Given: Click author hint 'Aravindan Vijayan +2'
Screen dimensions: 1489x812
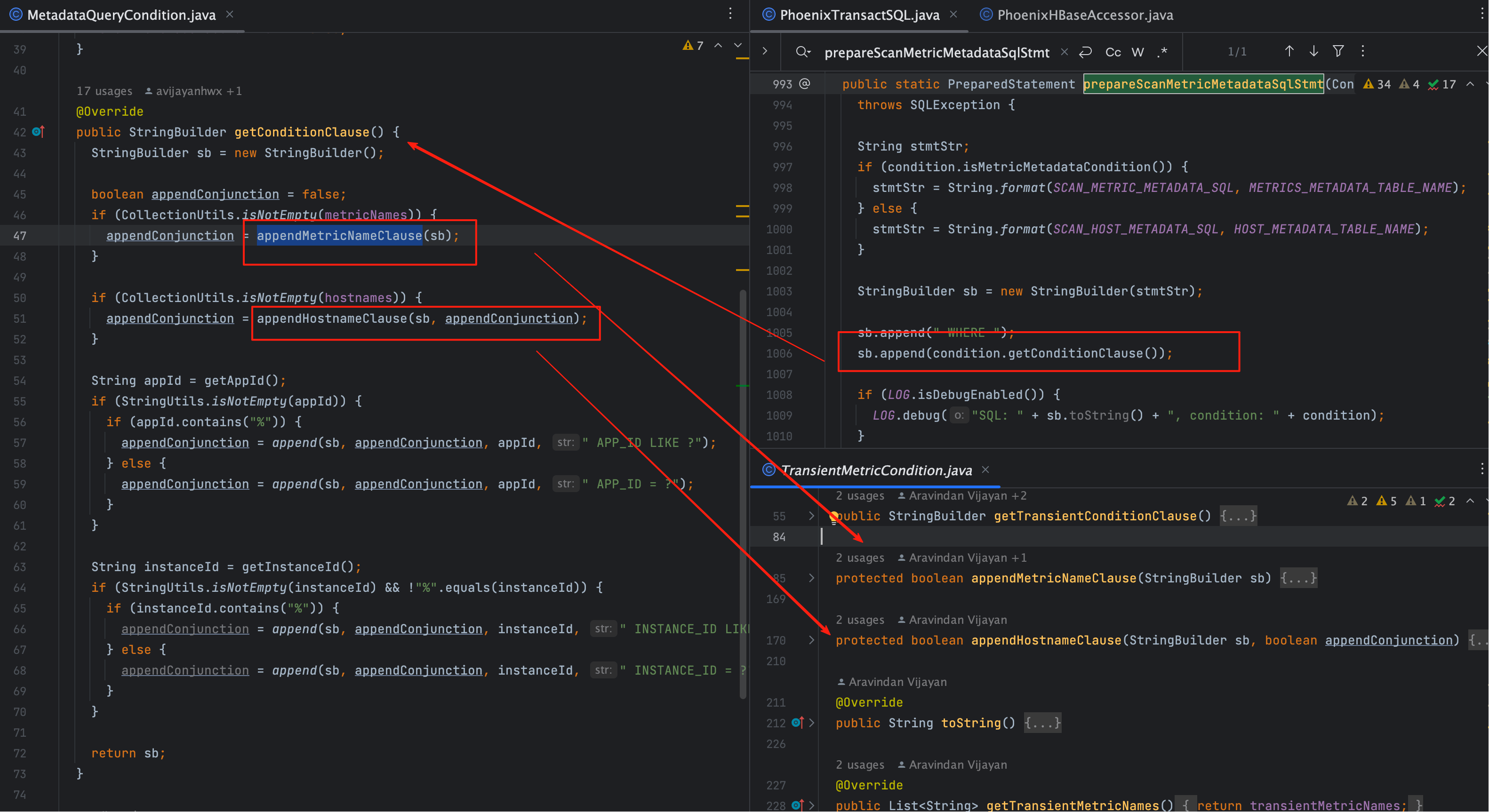Looking at the screenshot, I should pos(962,496).
